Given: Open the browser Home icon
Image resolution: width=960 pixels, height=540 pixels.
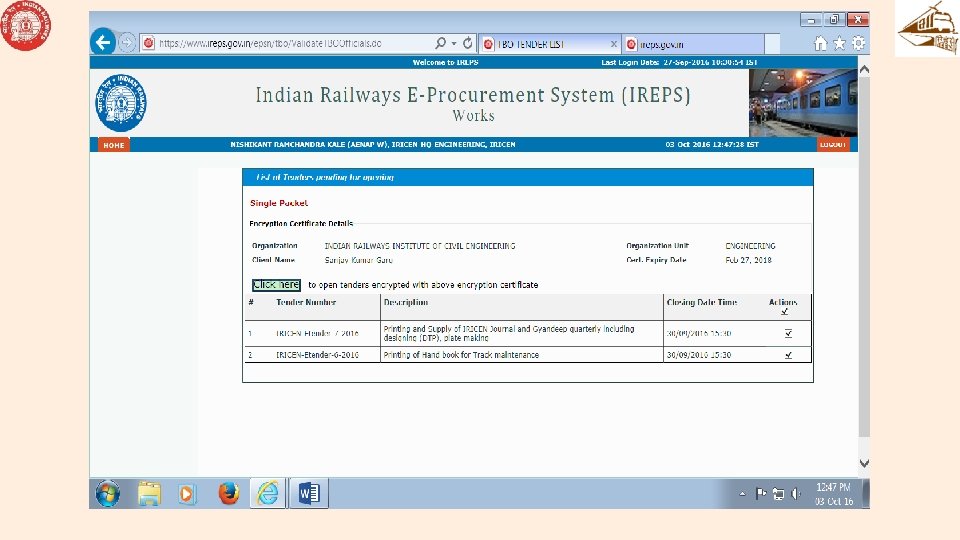Looking at the screenshot, I should [x=820, y=43].
